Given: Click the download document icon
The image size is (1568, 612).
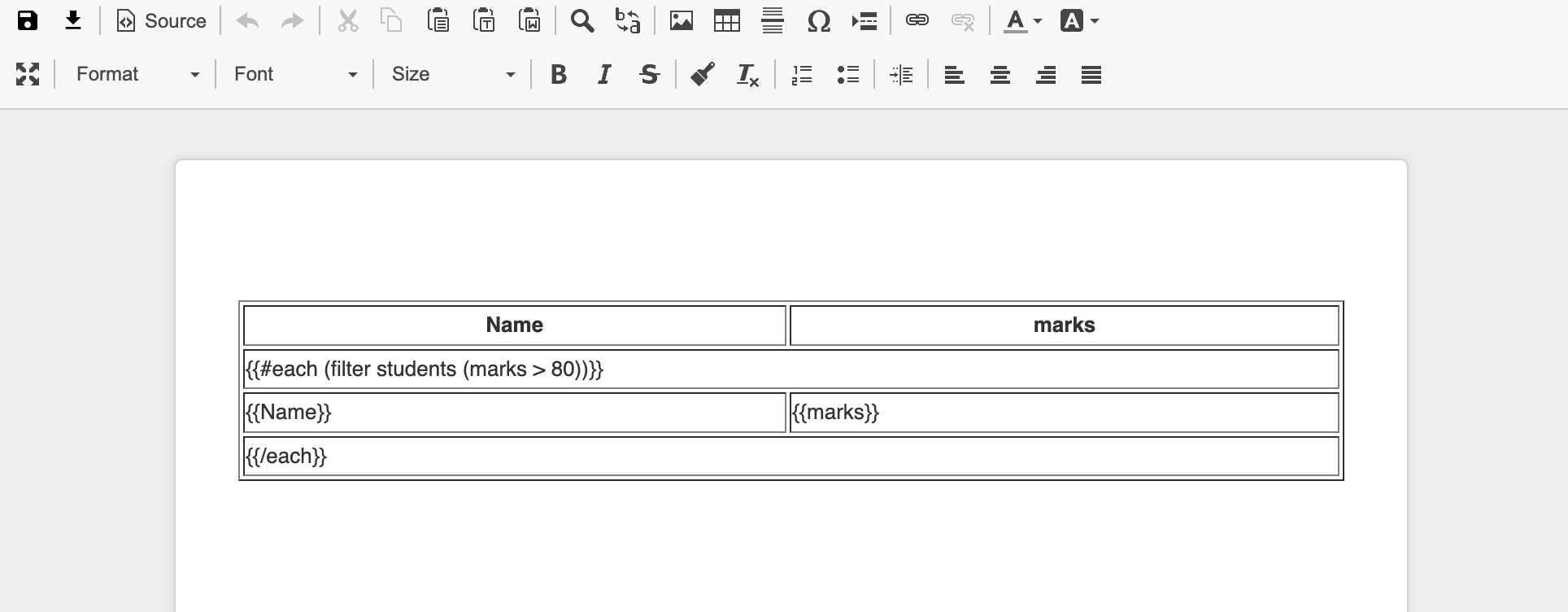Looking at the screenshot, I should [73, 21].
